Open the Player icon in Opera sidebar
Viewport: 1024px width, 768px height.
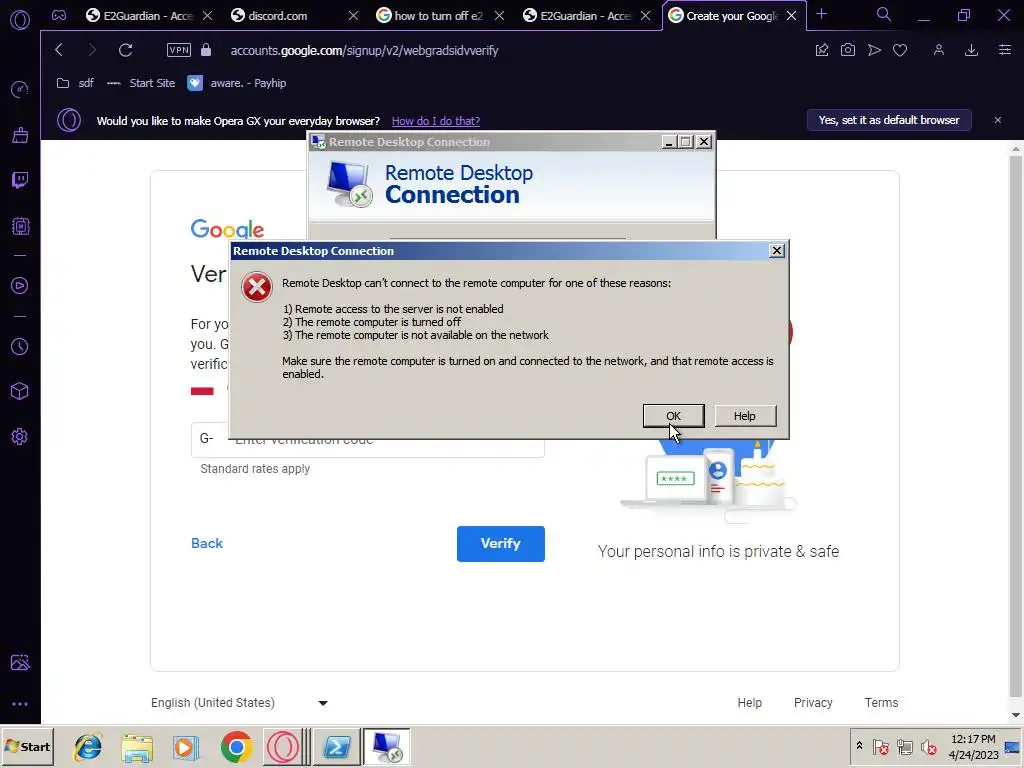pos(20,285)
